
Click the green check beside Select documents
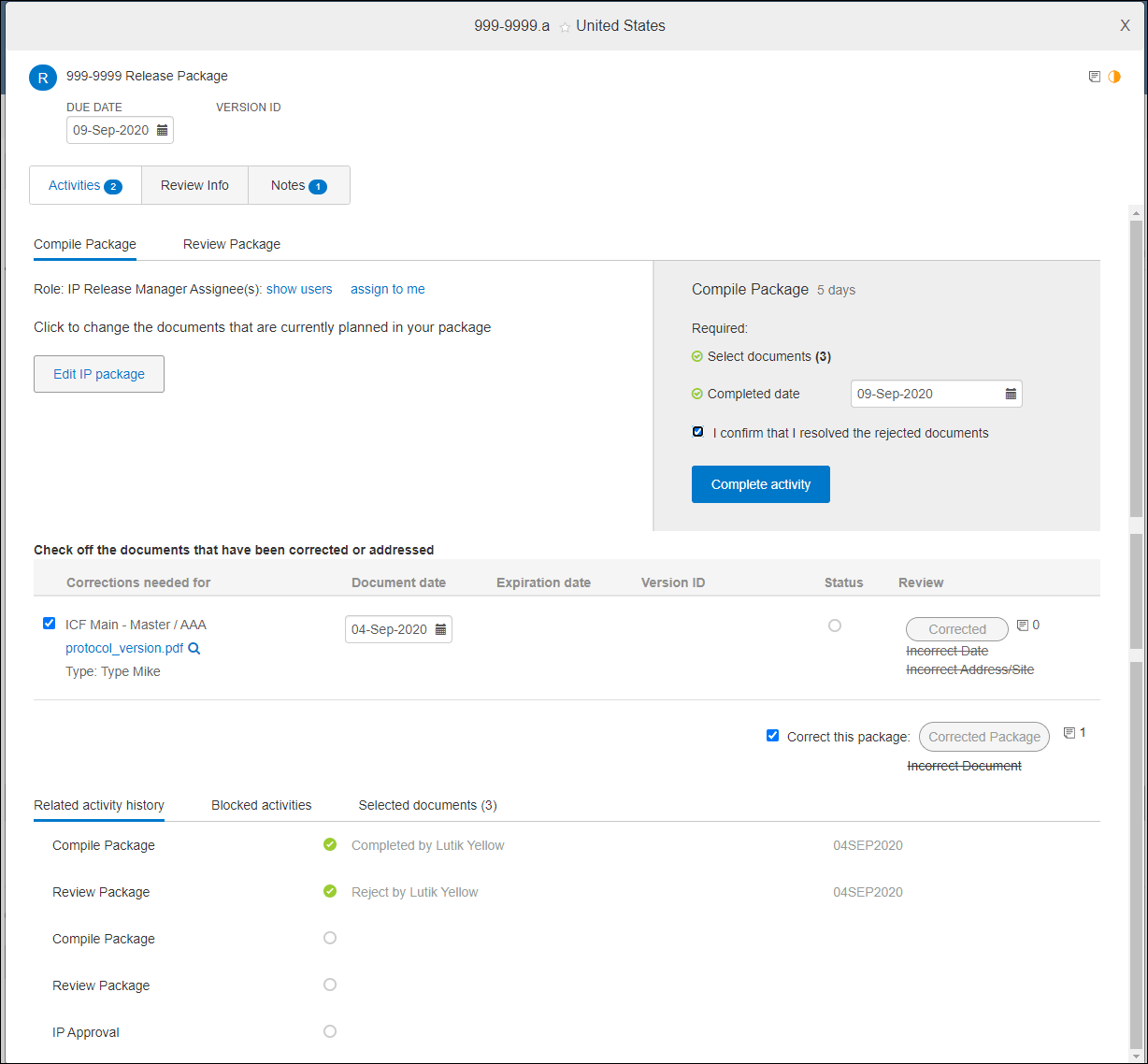click(696, 356)
